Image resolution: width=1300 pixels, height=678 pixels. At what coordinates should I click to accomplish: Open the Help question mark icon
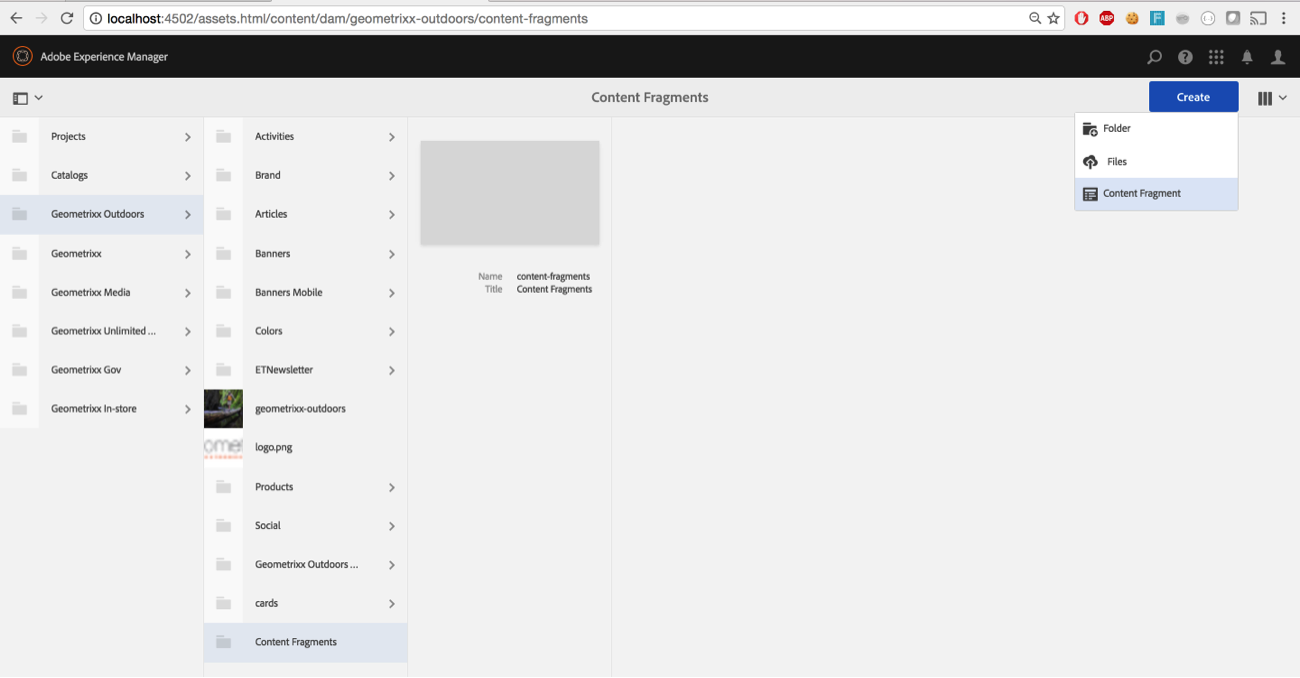[x=1185, y=58]
